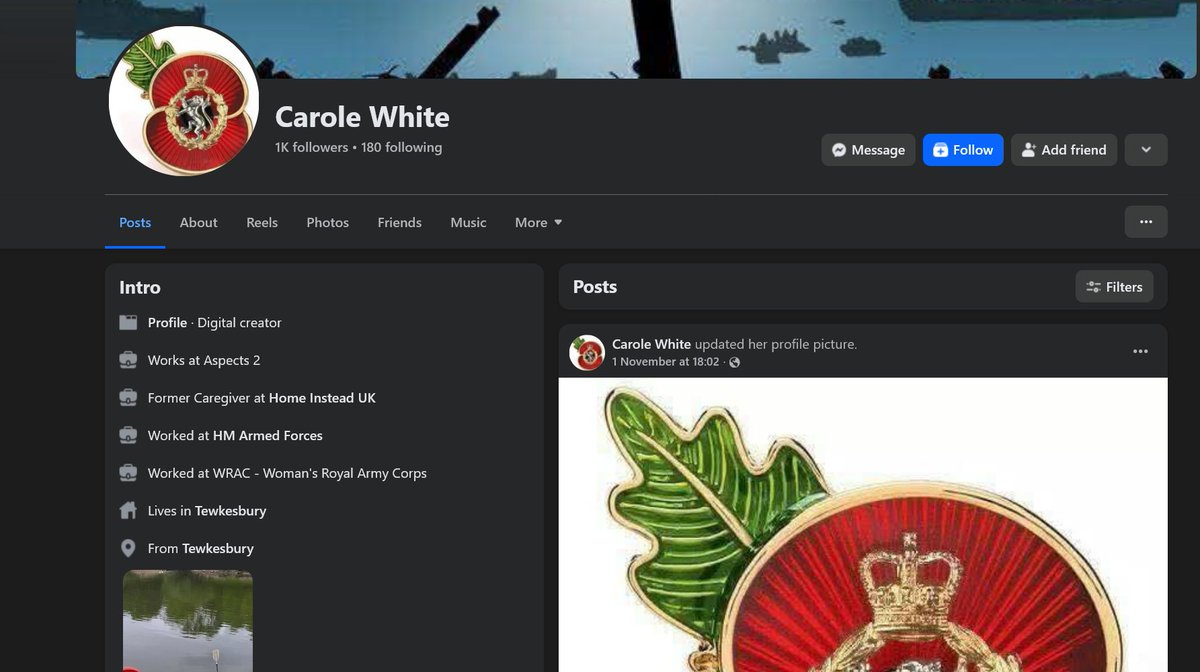This screenshot has height=672, width=1200.
Task: Expand the More tab dropdown
Action: tap(539, 222)
